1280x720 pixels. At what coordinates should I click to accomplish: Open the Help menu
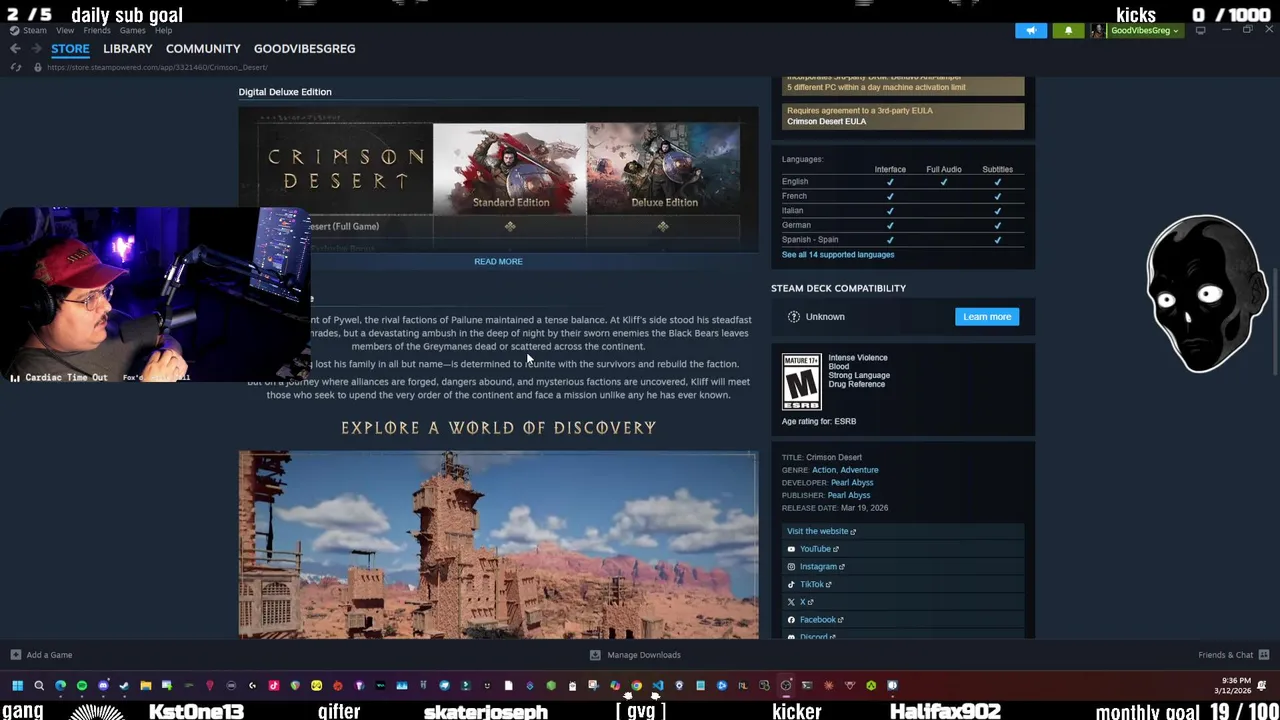[163, 31]
